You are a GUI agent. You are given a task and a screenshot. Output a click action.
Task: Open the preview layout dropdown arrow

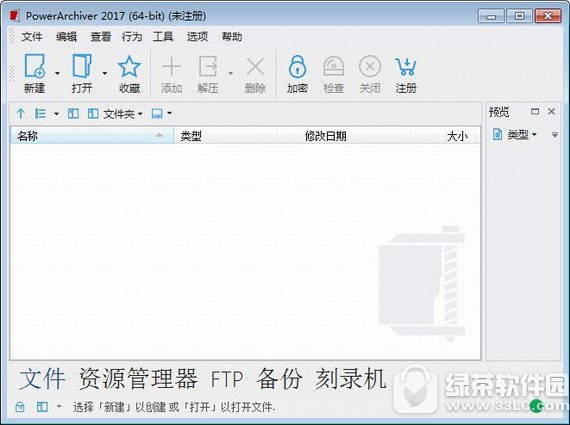pyautogui.click(x=169, y=113)
